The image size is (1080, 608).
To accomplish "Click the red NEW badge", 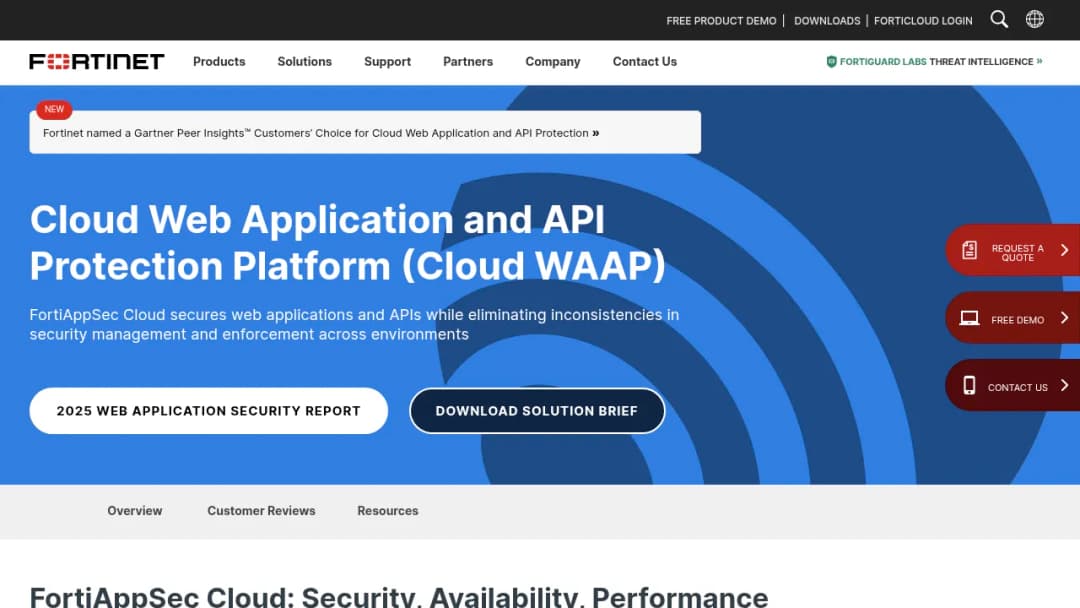I will coord(54,109).
